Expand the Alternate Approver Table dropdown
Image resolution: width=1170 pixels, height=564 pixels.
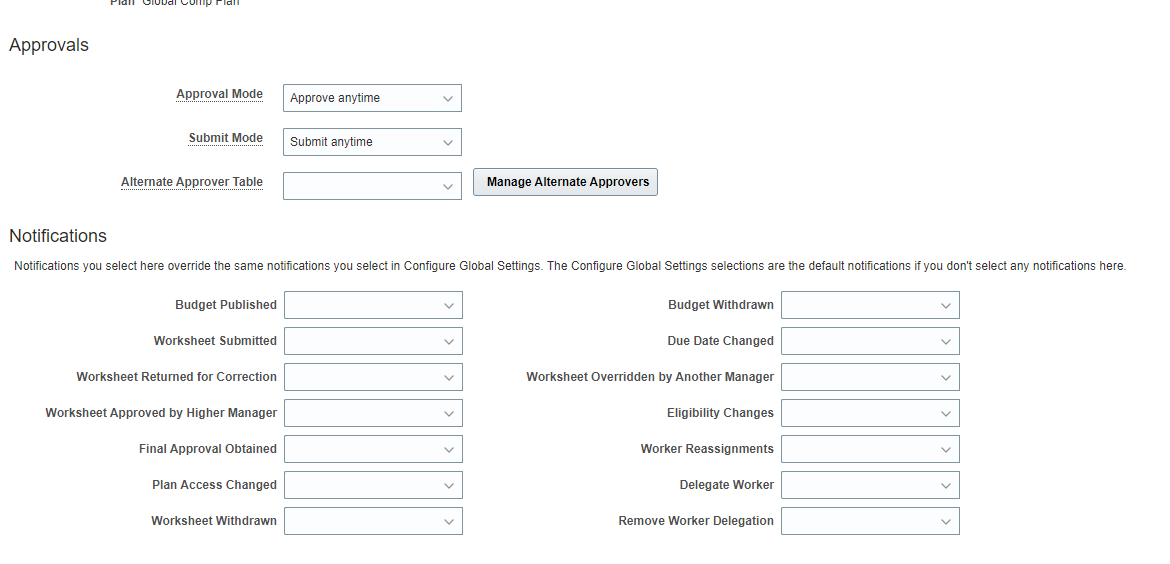pos(372,186)
